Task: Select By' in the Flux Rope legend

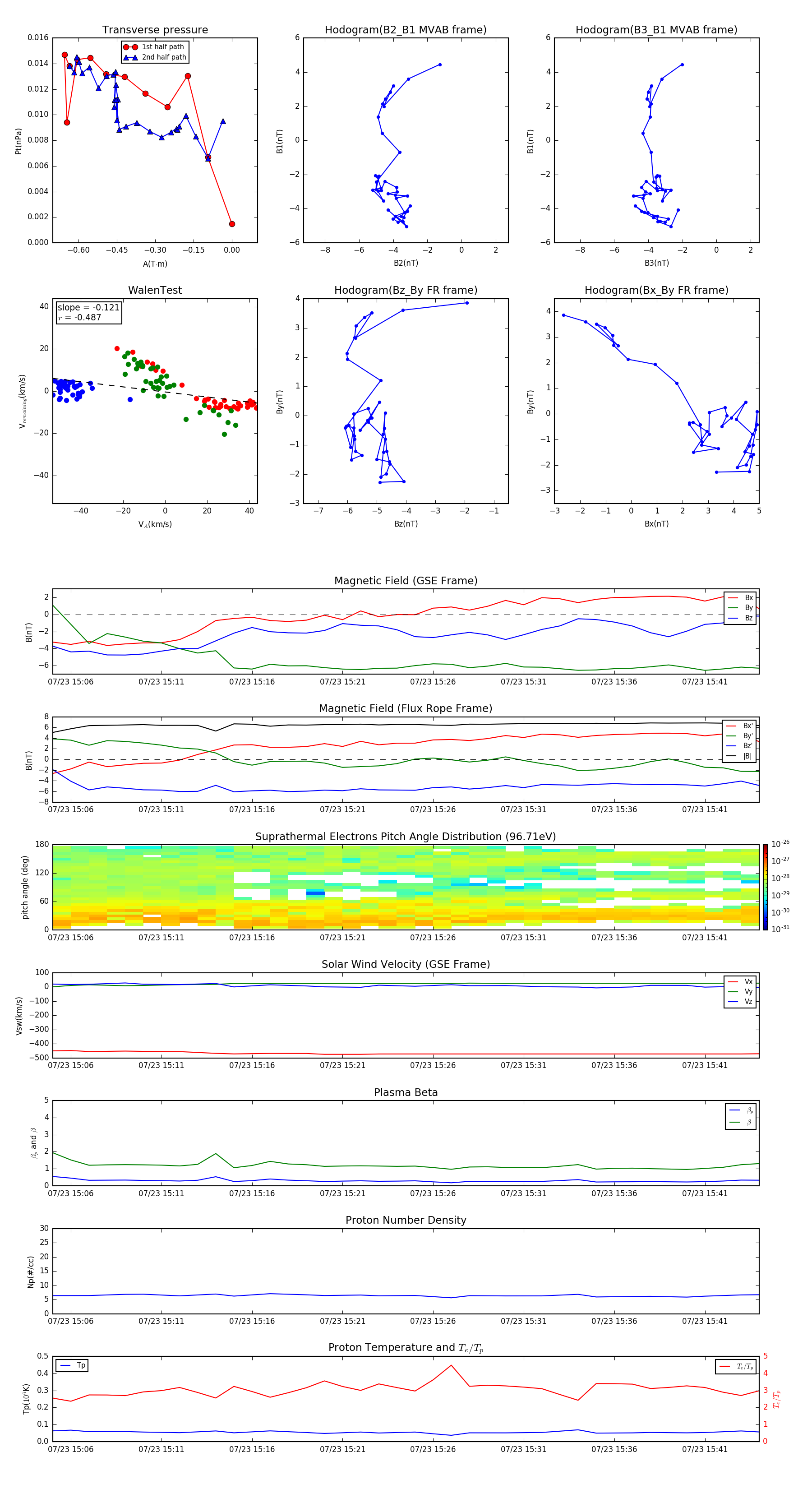Action: [740, 736]
